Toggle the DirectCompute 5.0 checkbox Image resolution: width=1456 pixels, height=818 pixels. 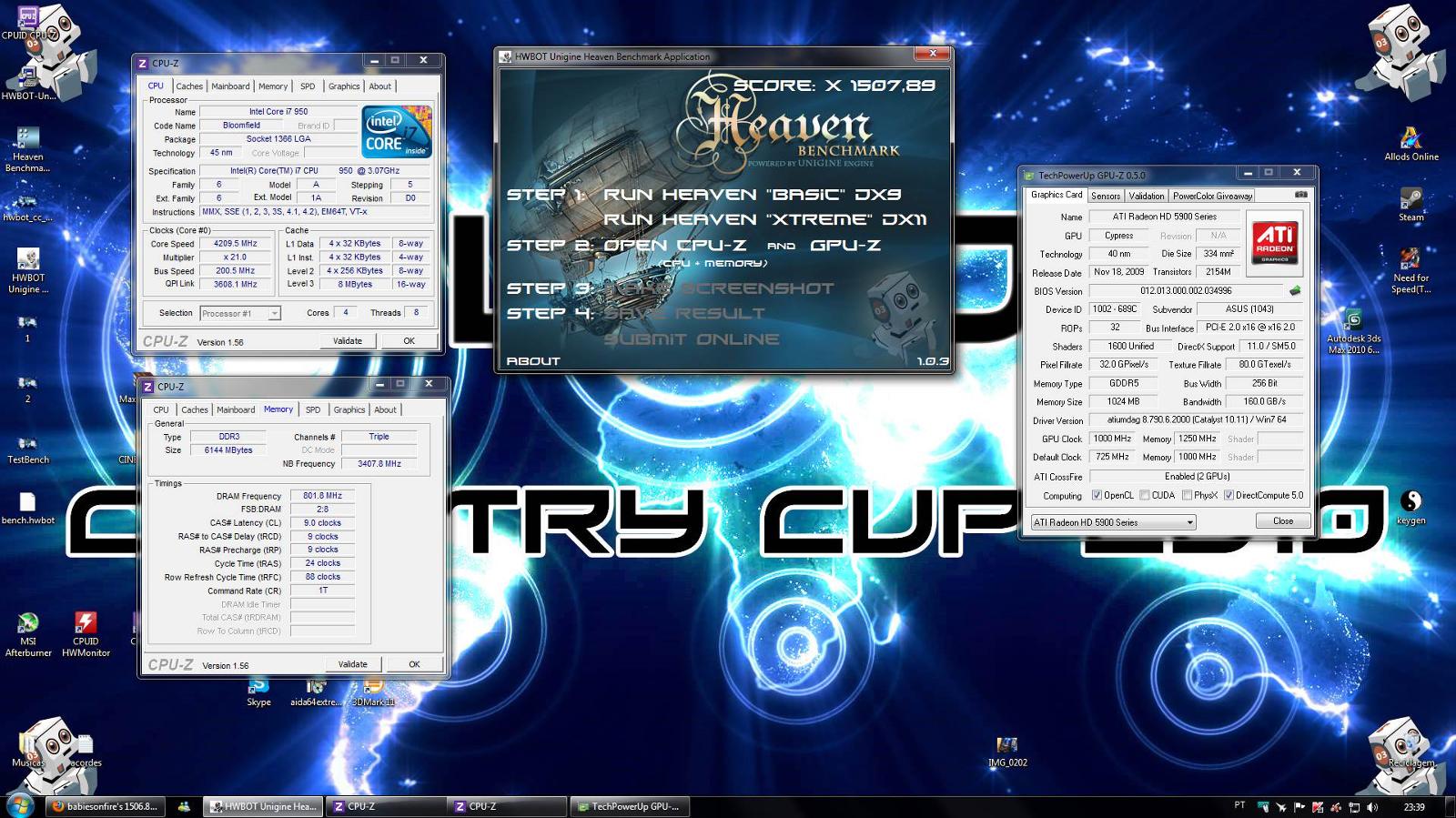1228,495
